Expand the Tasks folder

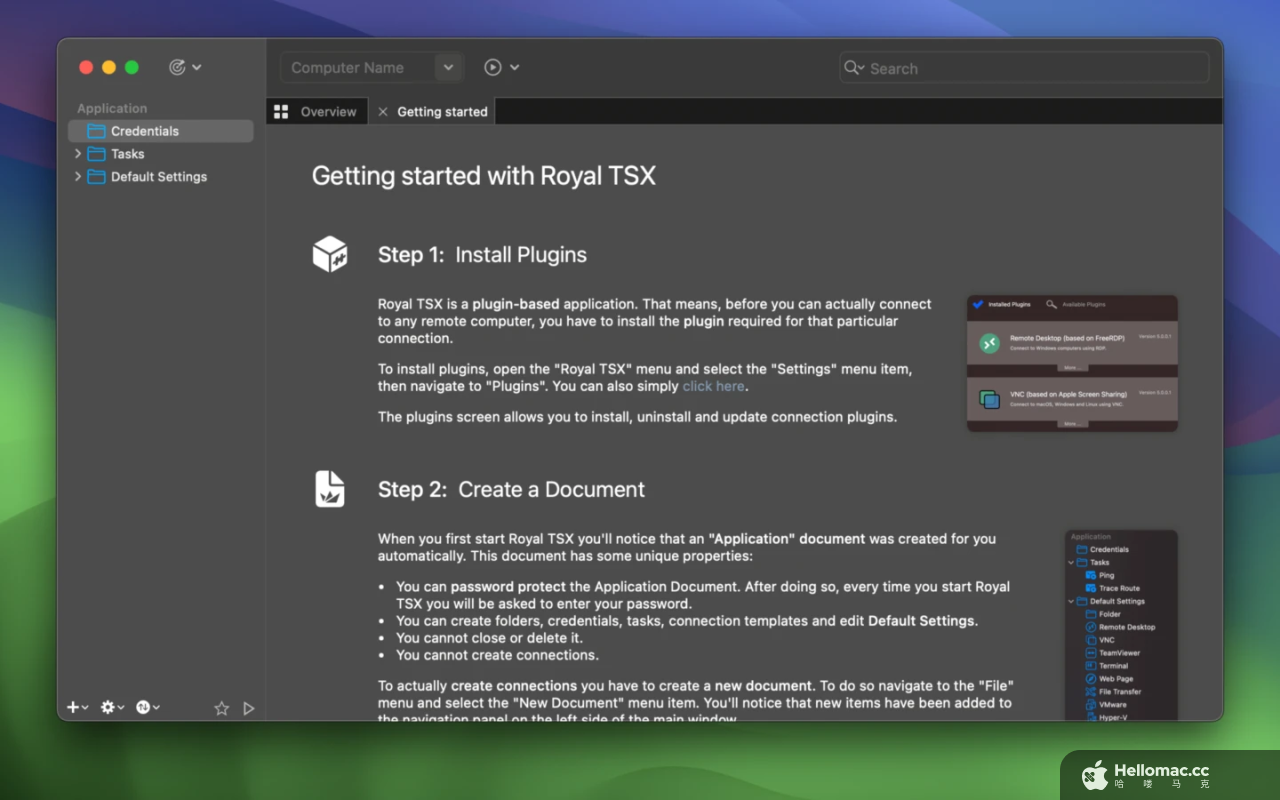tap(78, 154)
